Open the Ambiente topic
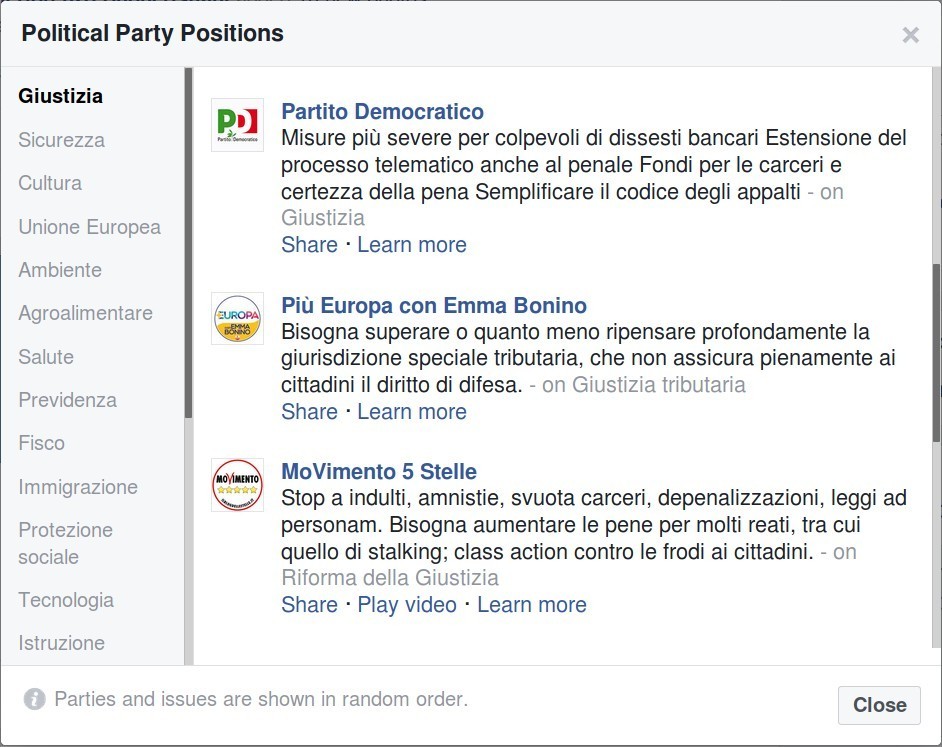 pyautogui.click(x=60, y=270)
